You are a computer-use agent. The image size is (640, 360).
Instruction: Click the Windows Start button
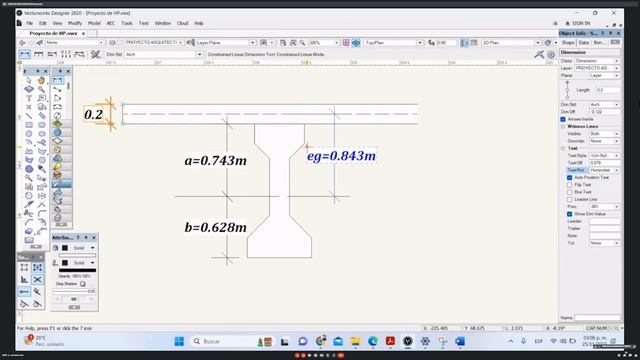pyautogui.click(x=179, y=341)
